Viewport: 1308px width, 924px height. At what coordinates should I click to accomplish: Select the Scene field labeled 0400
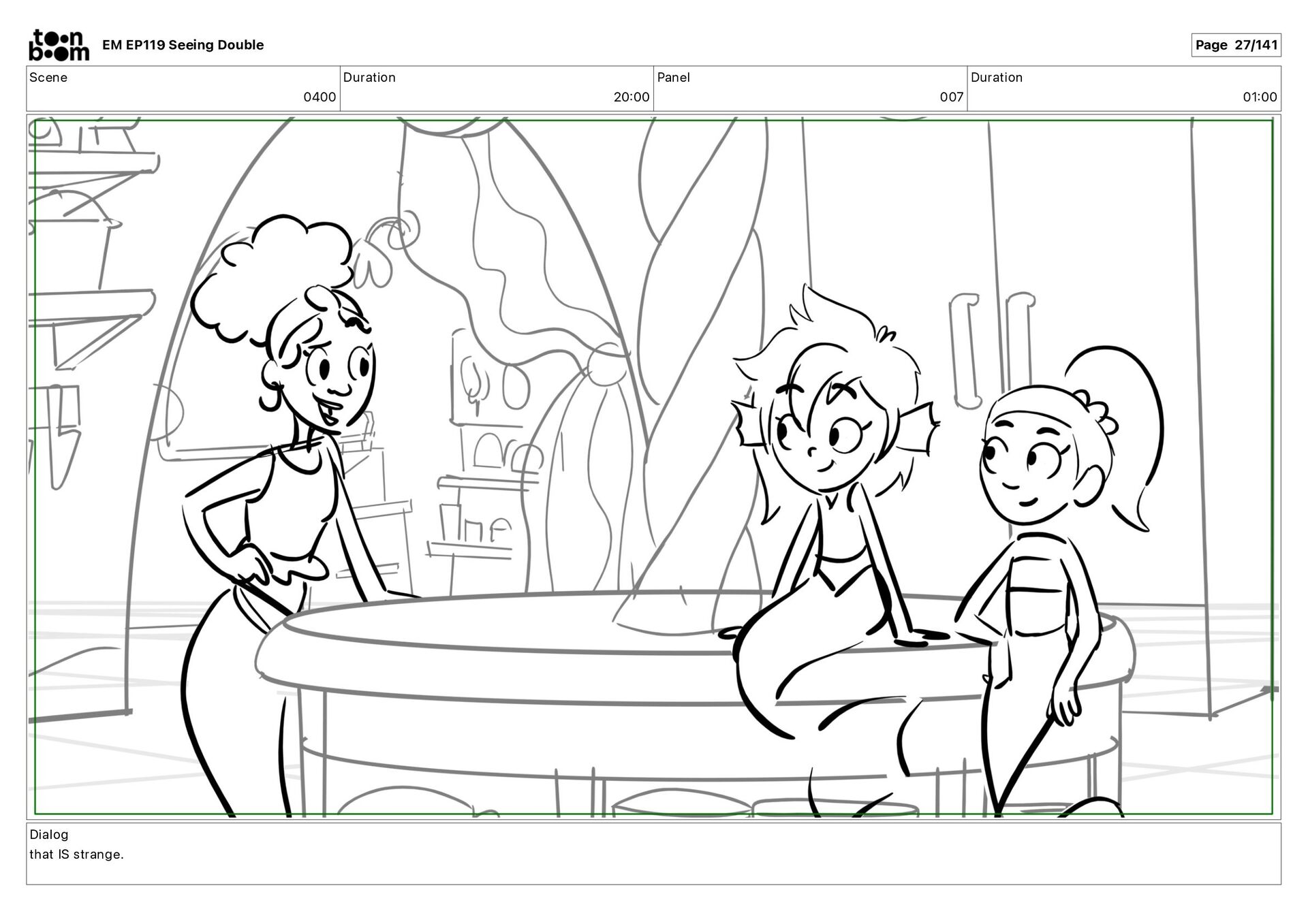point(319,97)
